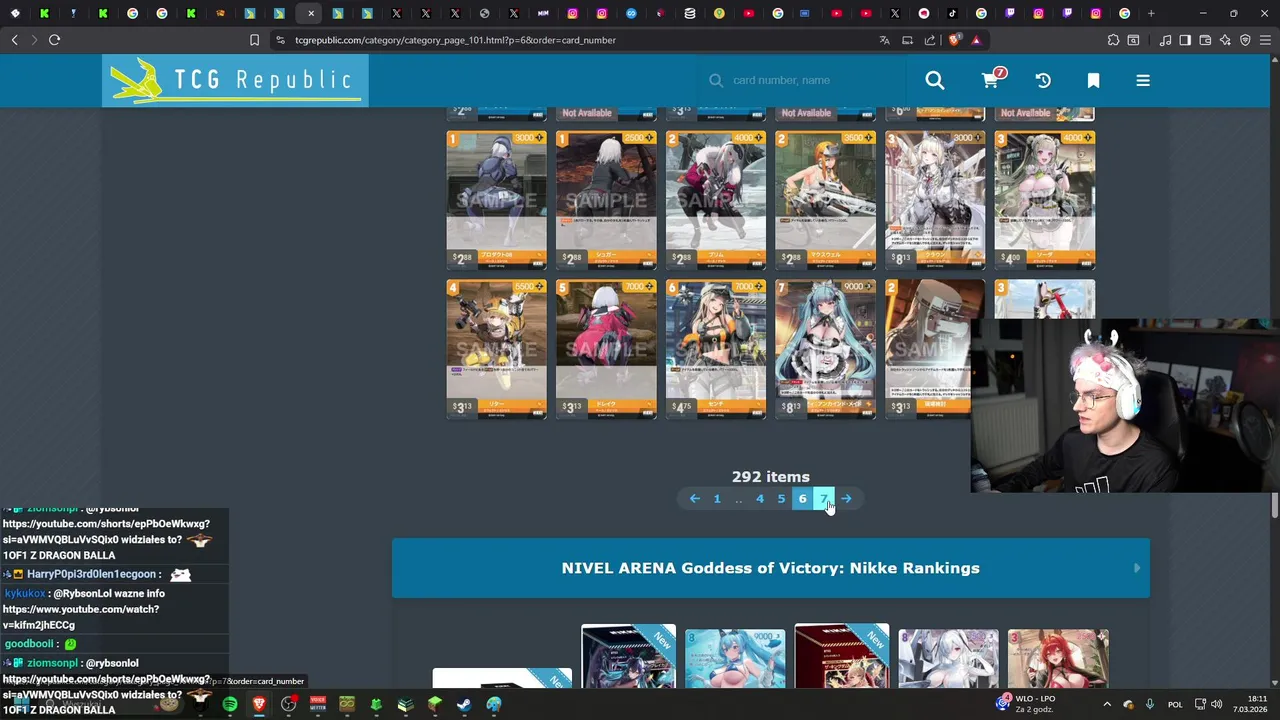1280x720 pixels.
Task: Open the cost 4 card with 5500 power
Action: click(x=496, y=349)
